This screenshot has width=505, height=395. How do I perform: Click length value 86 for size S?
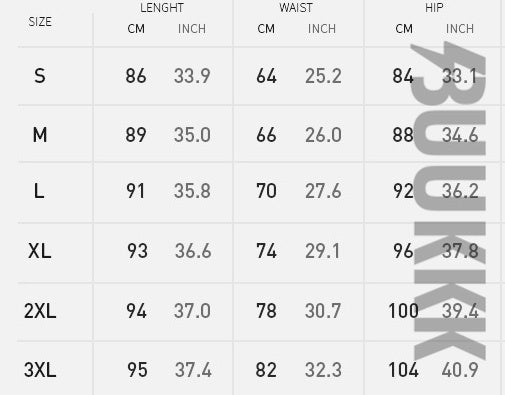pyautogui.click(x=136, y=76)
